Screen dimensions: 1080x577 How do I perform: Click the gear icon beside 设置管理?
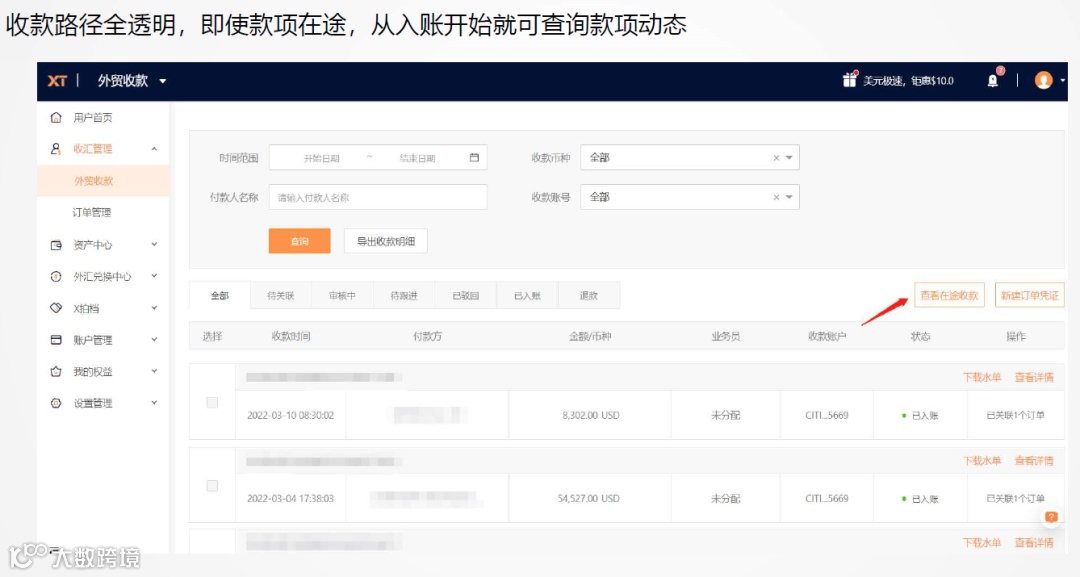[56, 403]
